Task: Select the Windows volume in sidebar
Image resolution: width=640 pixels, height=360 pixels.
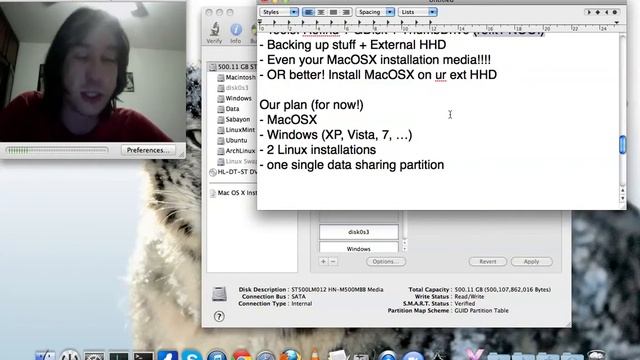Action: point(235,98)
